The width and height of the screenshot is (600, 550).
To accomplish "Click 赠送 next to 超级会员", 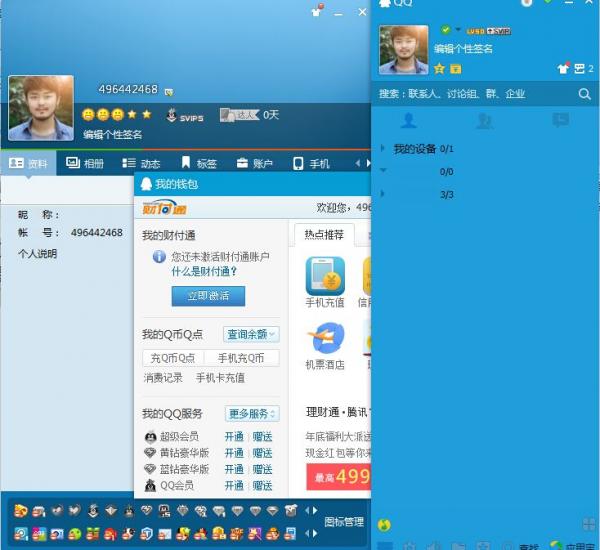I will click(262, 436).
